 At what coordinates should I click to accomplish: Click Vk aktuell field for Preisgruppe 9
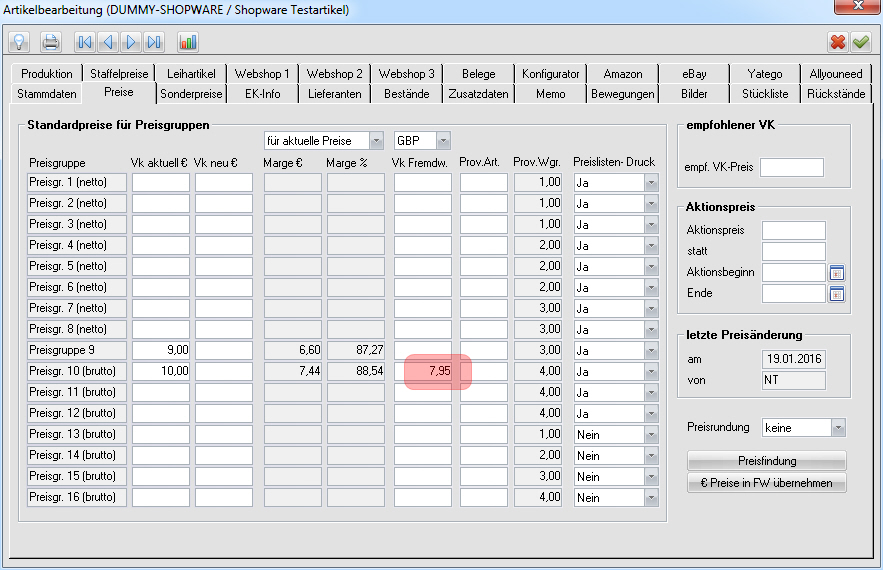tap(161, 350)
